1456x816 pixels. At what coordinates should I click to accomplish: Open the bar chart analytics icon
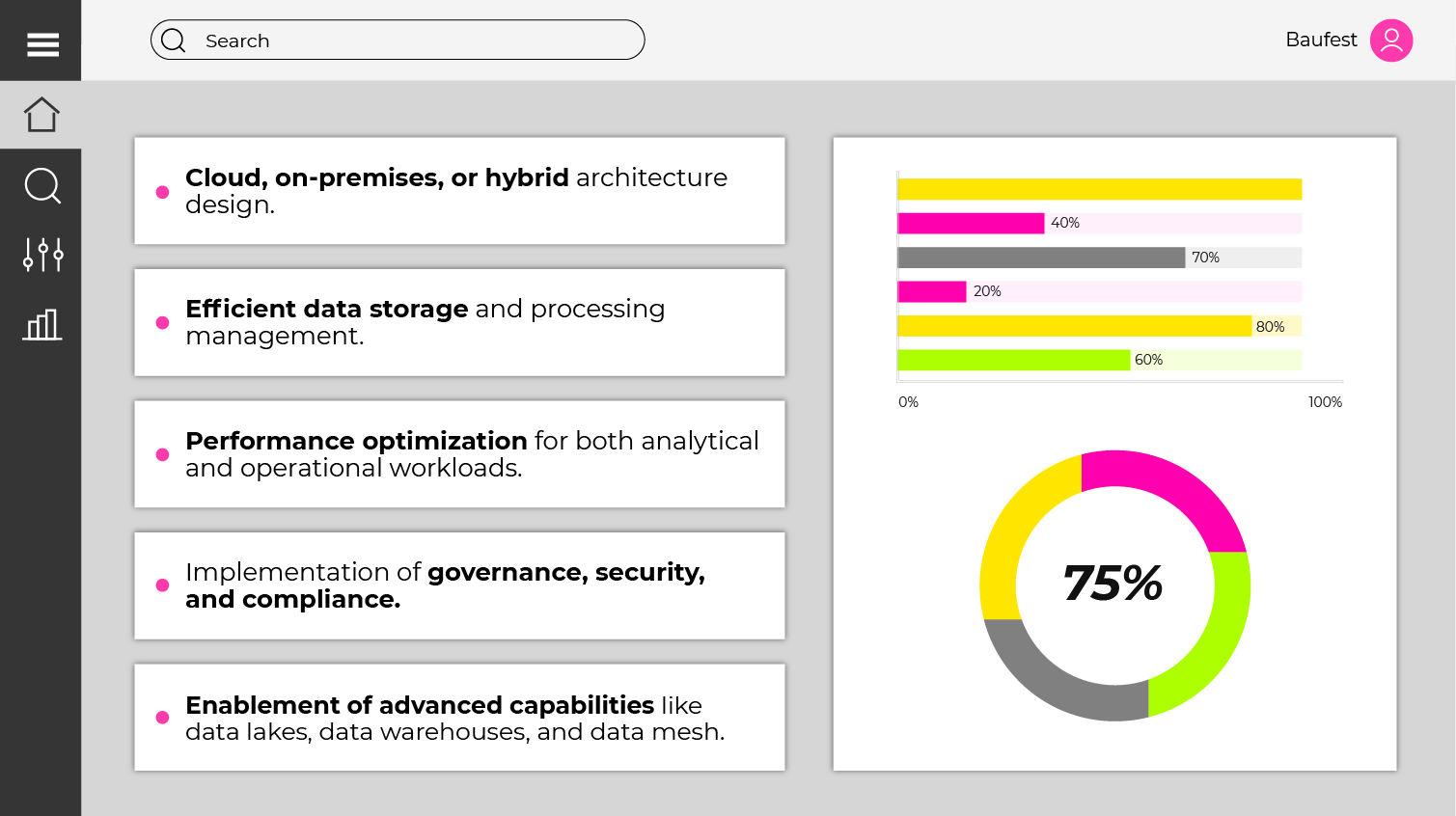click(42, 325)
